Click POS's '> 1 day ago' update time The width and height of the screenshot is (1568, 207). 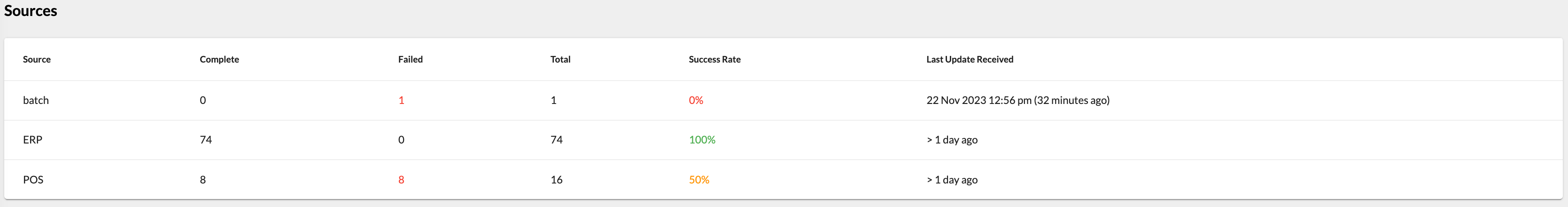[x=952, y=180]
